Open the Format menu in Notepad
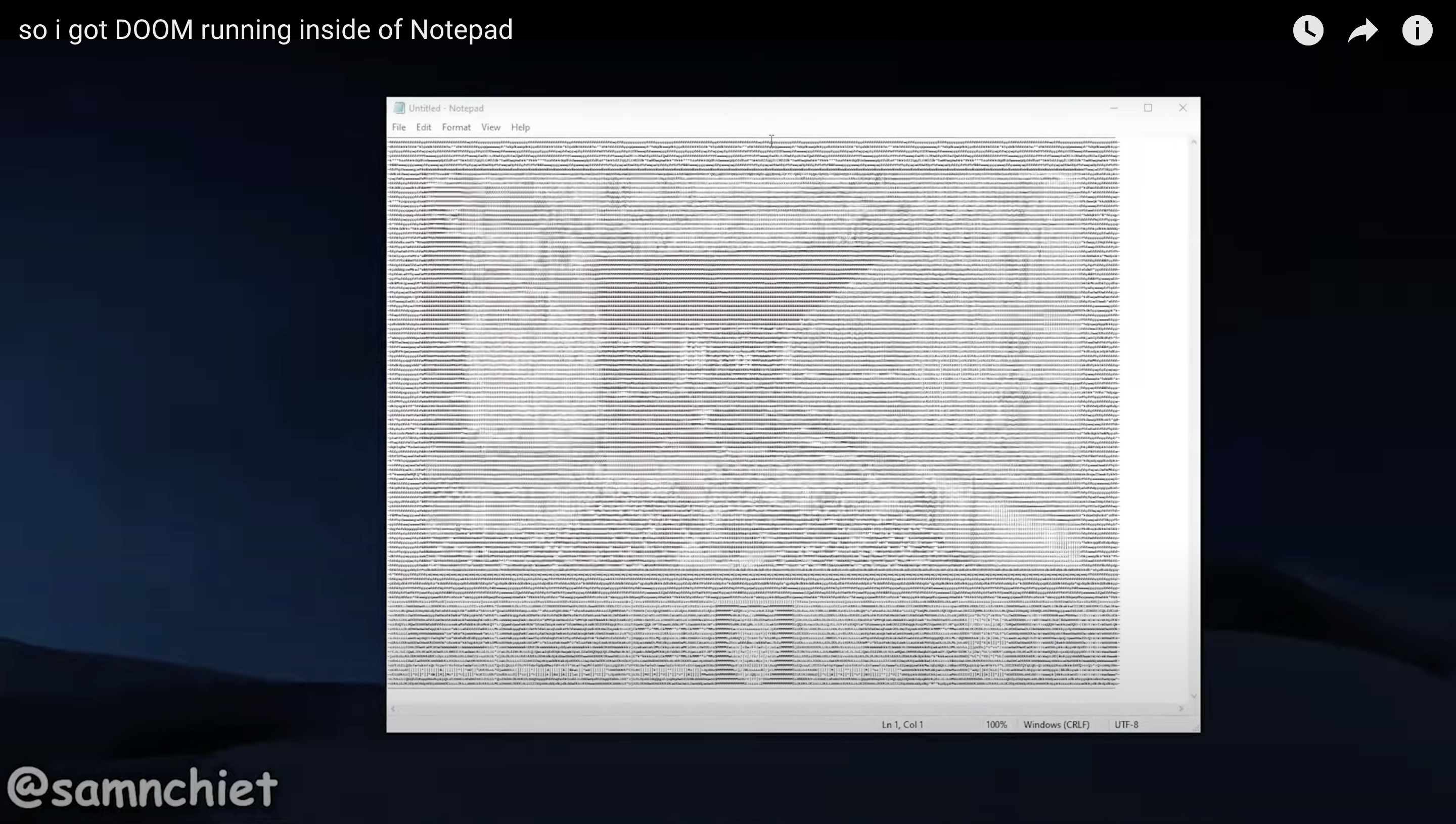 tap(456, 127)
